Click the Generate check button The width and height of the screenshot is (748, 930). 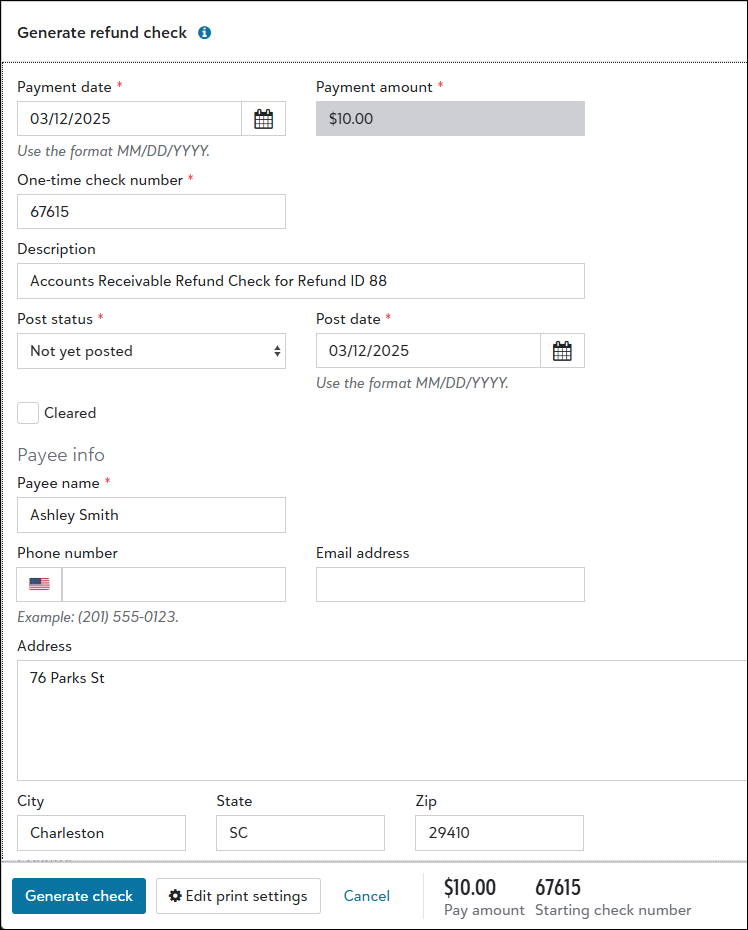click(79, 896)
